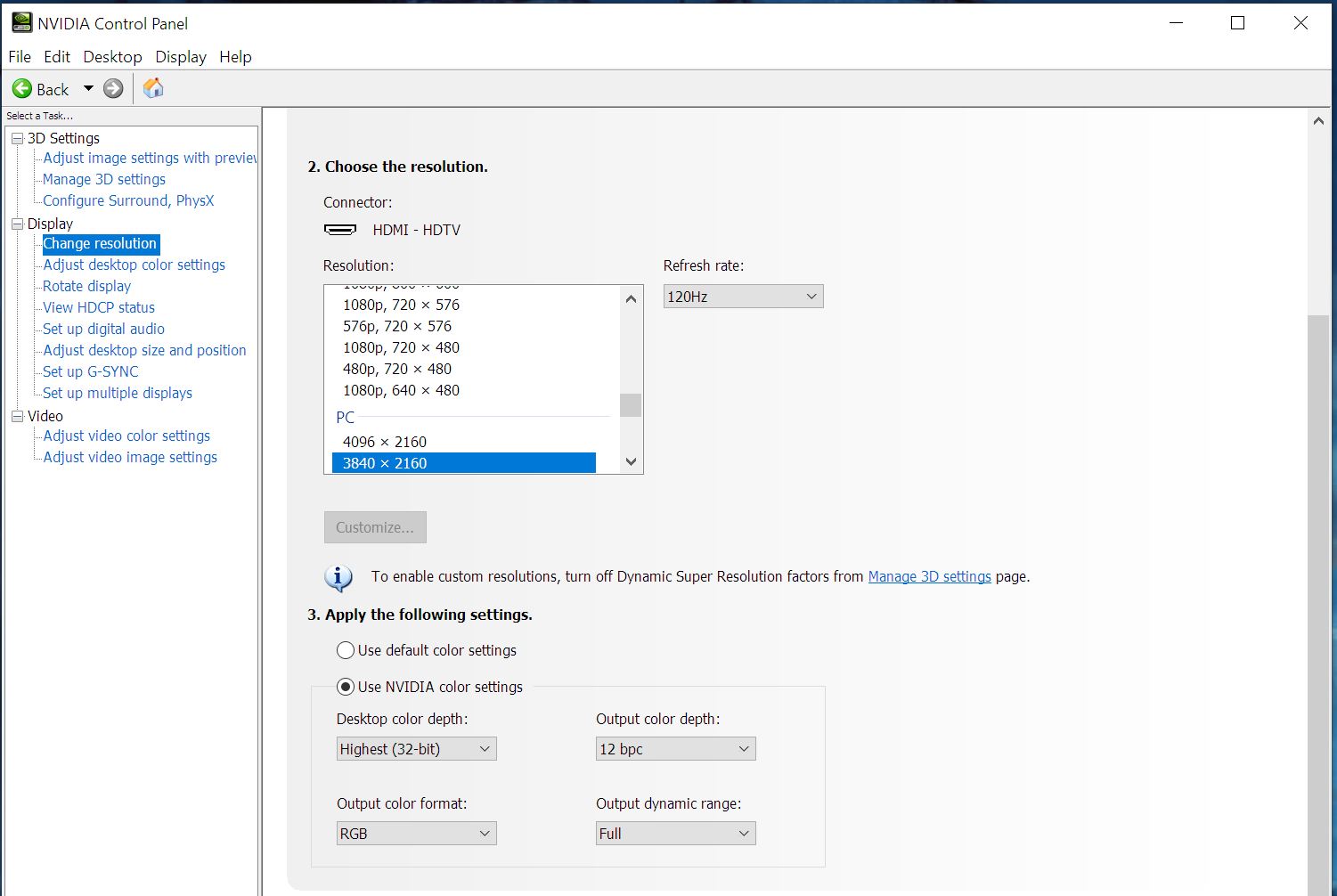Viewport: 1337px width, 896px height.
Task: Open Adjust desktop color settings
Action: pos(134,265)
